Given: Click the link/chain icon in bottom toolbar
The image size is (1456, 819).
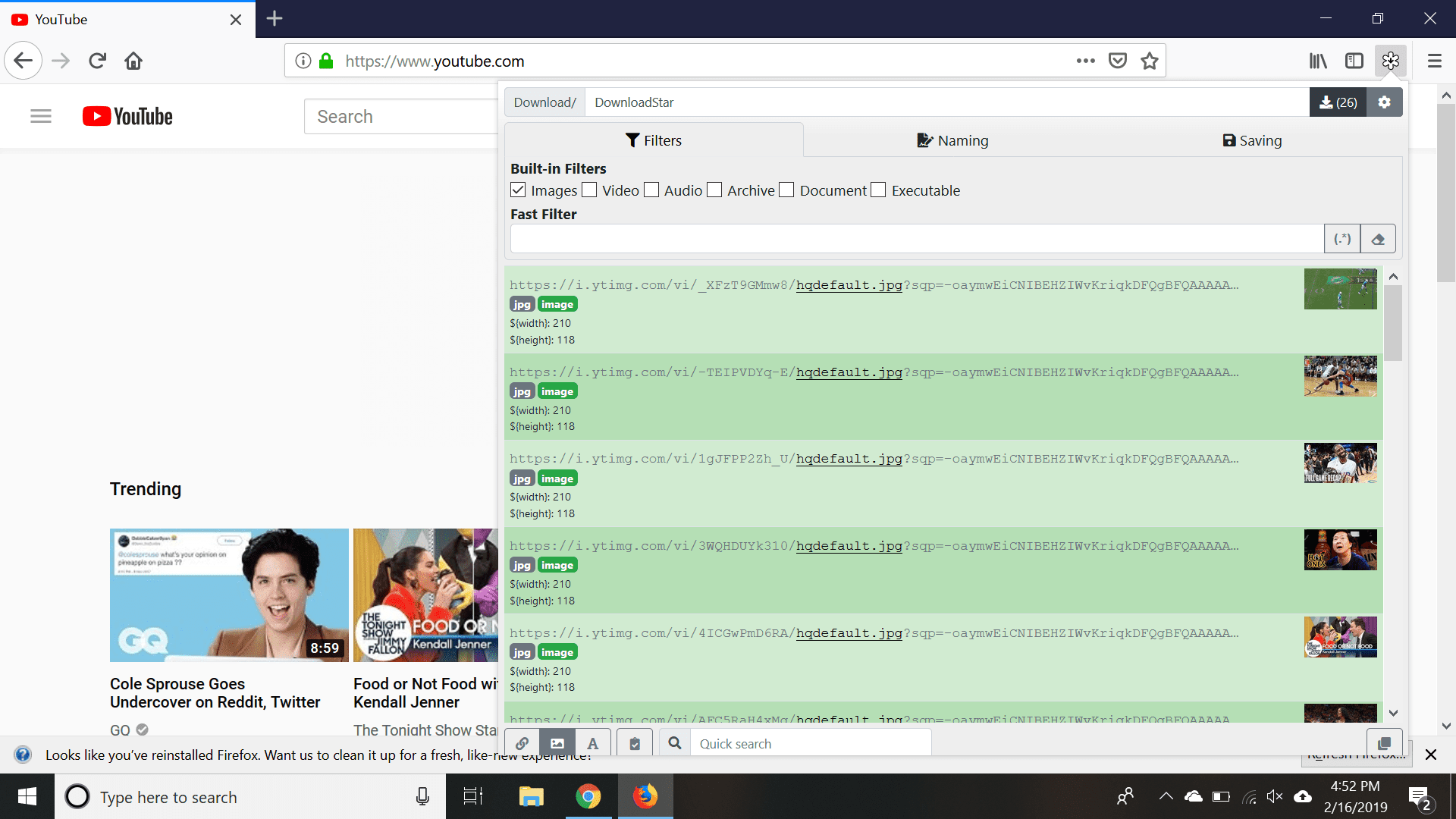Looking at the screenshot, I should point(522,742).
